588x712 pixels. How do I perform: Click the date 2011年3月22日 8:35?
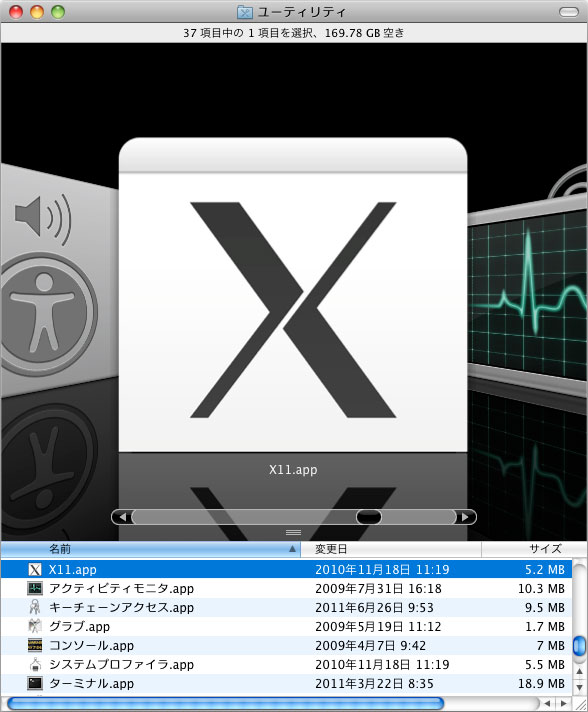point(374,683)
